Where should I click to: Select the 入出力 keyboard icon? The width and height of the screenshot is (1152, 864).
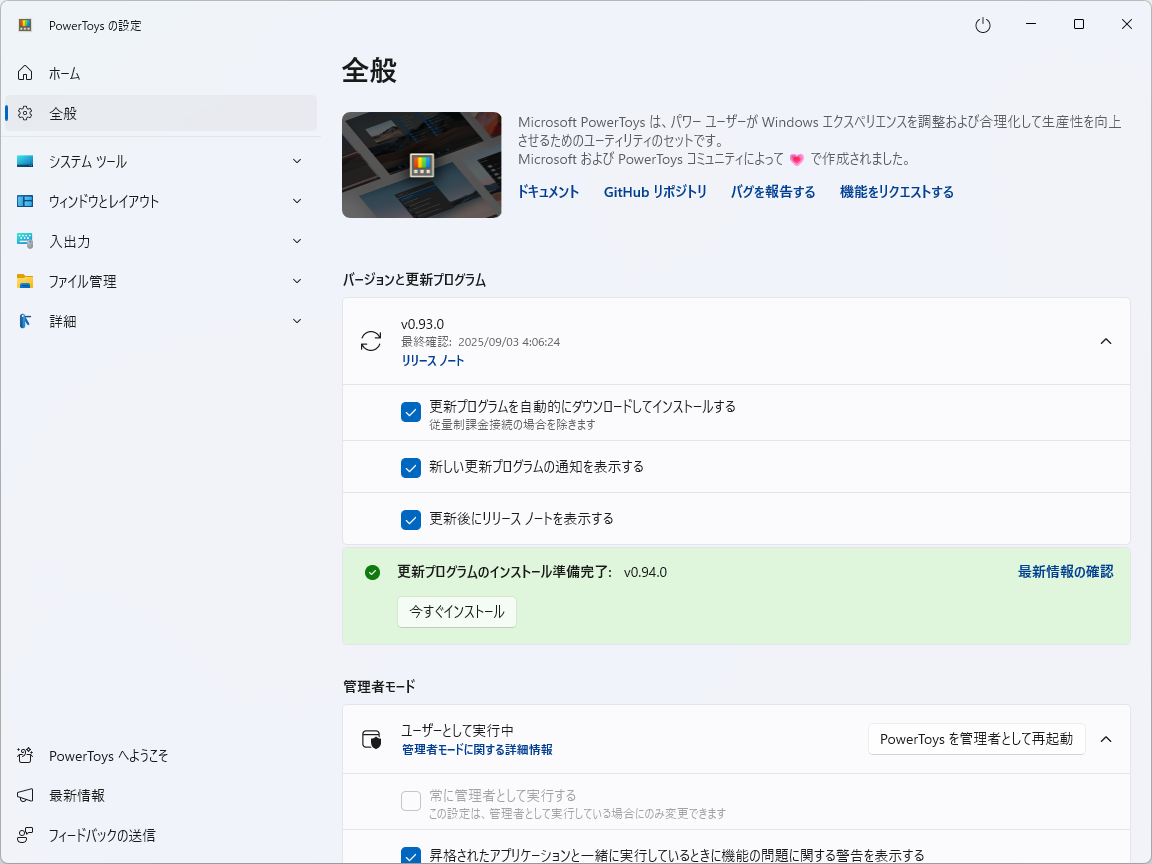[x=24, y=241]
